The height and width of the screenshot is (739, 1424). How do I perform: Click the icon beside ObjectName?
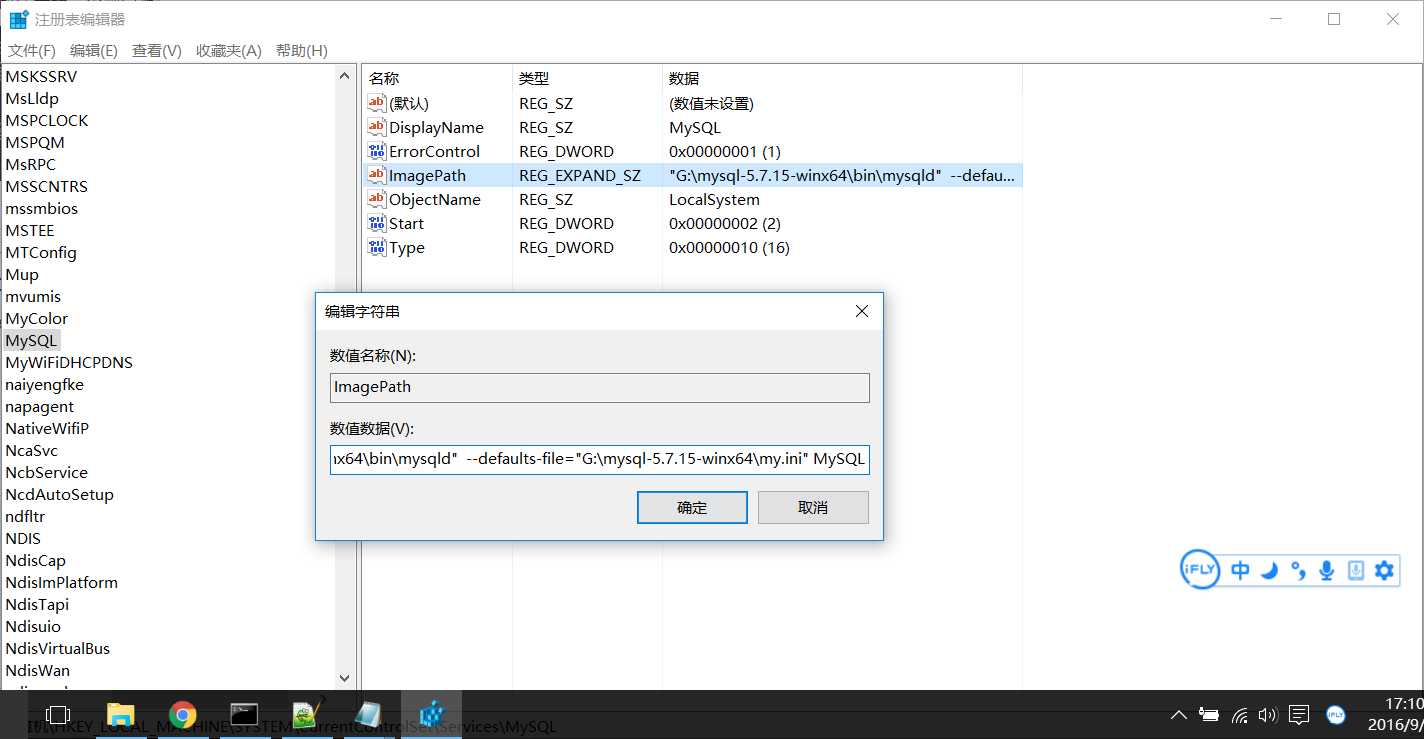tap(377, 199)
